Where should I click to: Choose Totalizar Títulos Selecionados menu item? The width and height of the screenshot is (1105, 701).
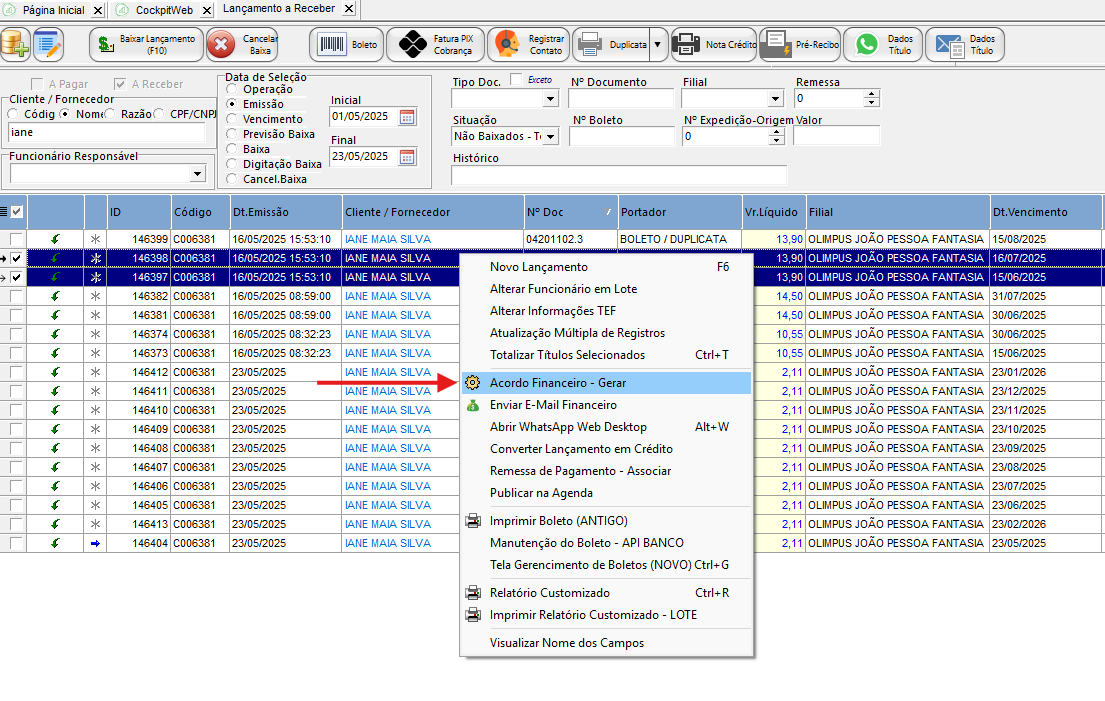click(607, 355)
